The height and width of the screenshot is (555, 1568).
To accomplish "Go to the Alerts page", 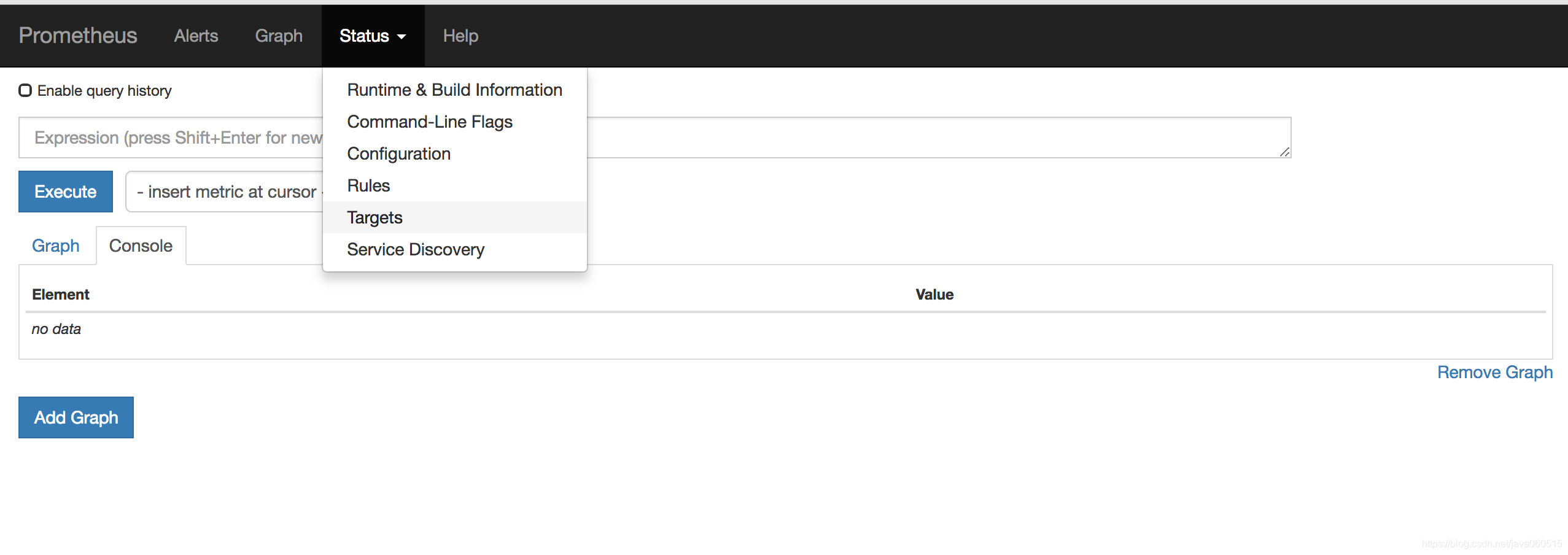I will [196, 36].
